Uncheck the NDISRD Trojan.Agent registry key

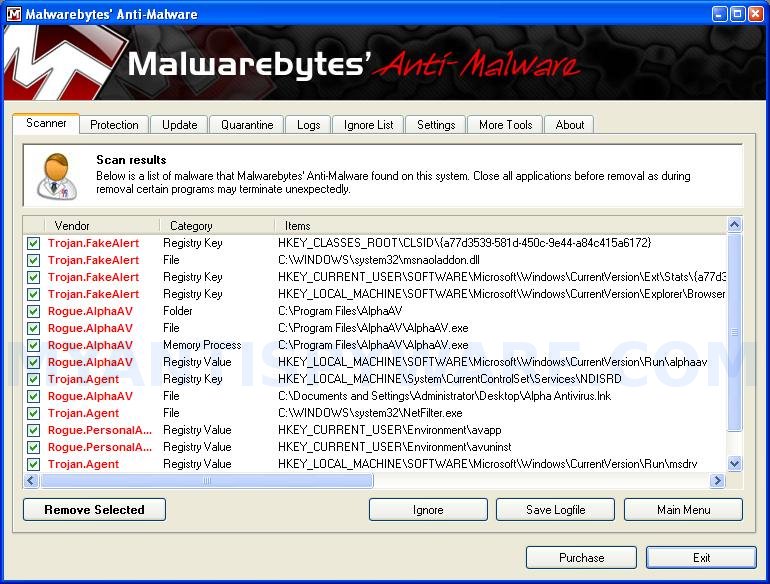pos(33,379)
